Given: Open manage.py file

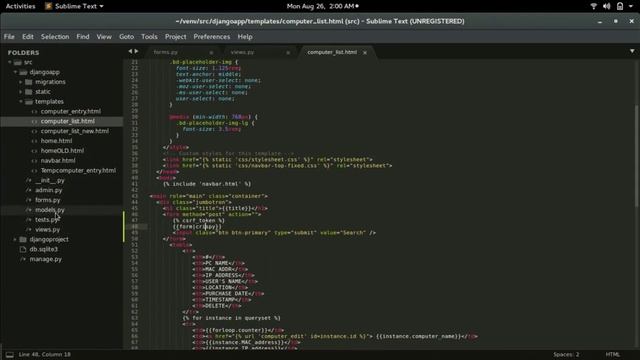Looking at the screenshot, I should tap(45, 259).
